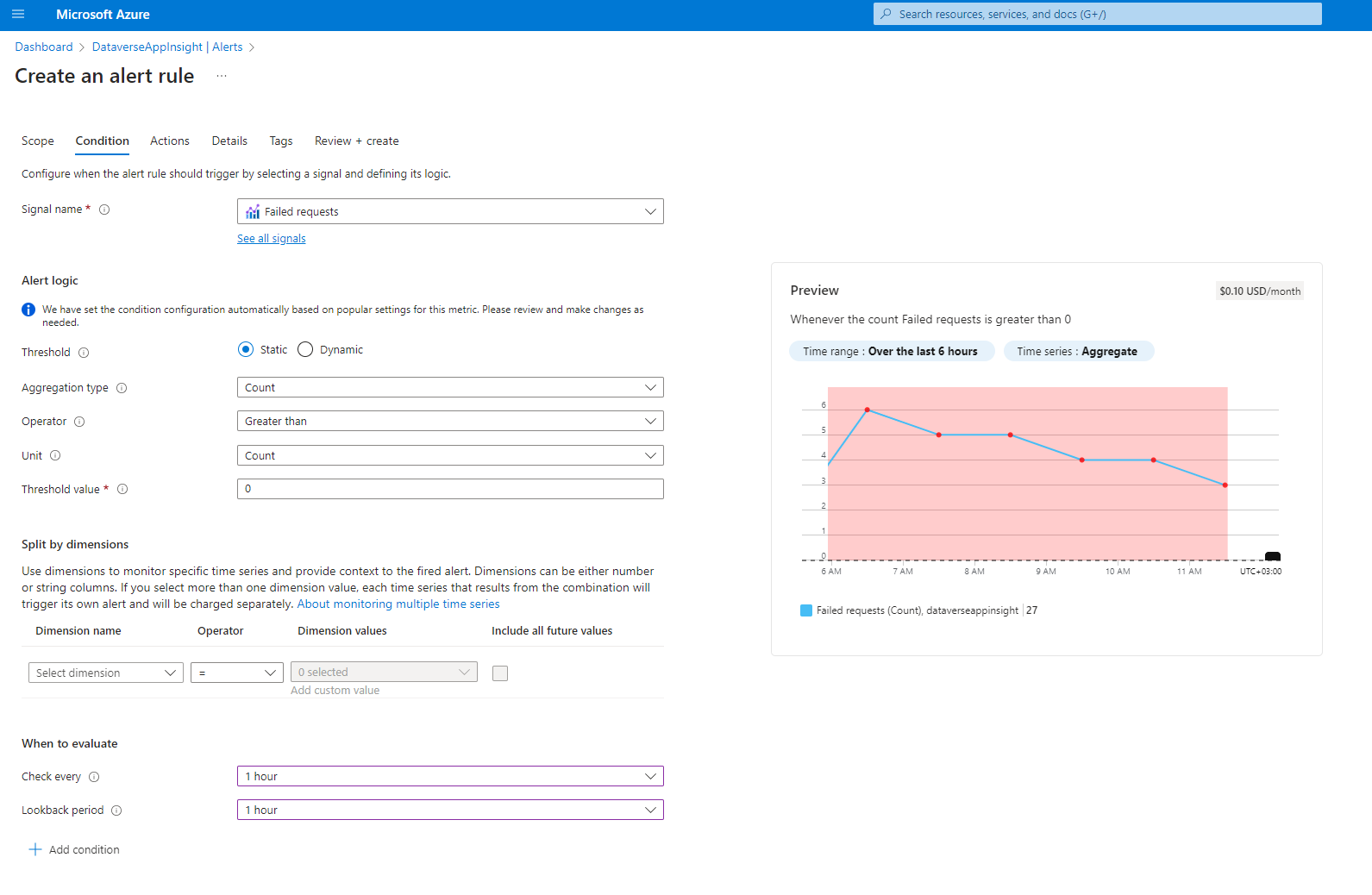Expand the Failed requests signal dropdown
Screen dimensions: 1372x895
[449, 211]
